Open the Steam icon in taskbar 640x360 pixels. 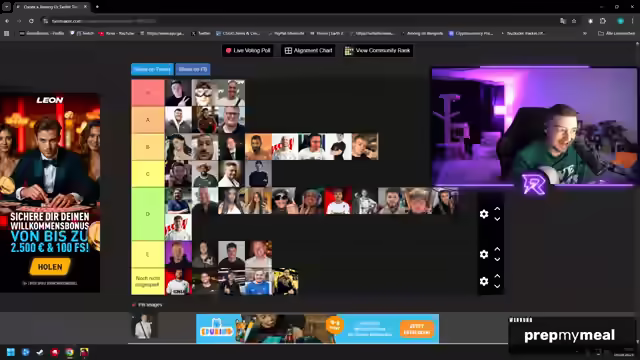[x=40, y=352]
